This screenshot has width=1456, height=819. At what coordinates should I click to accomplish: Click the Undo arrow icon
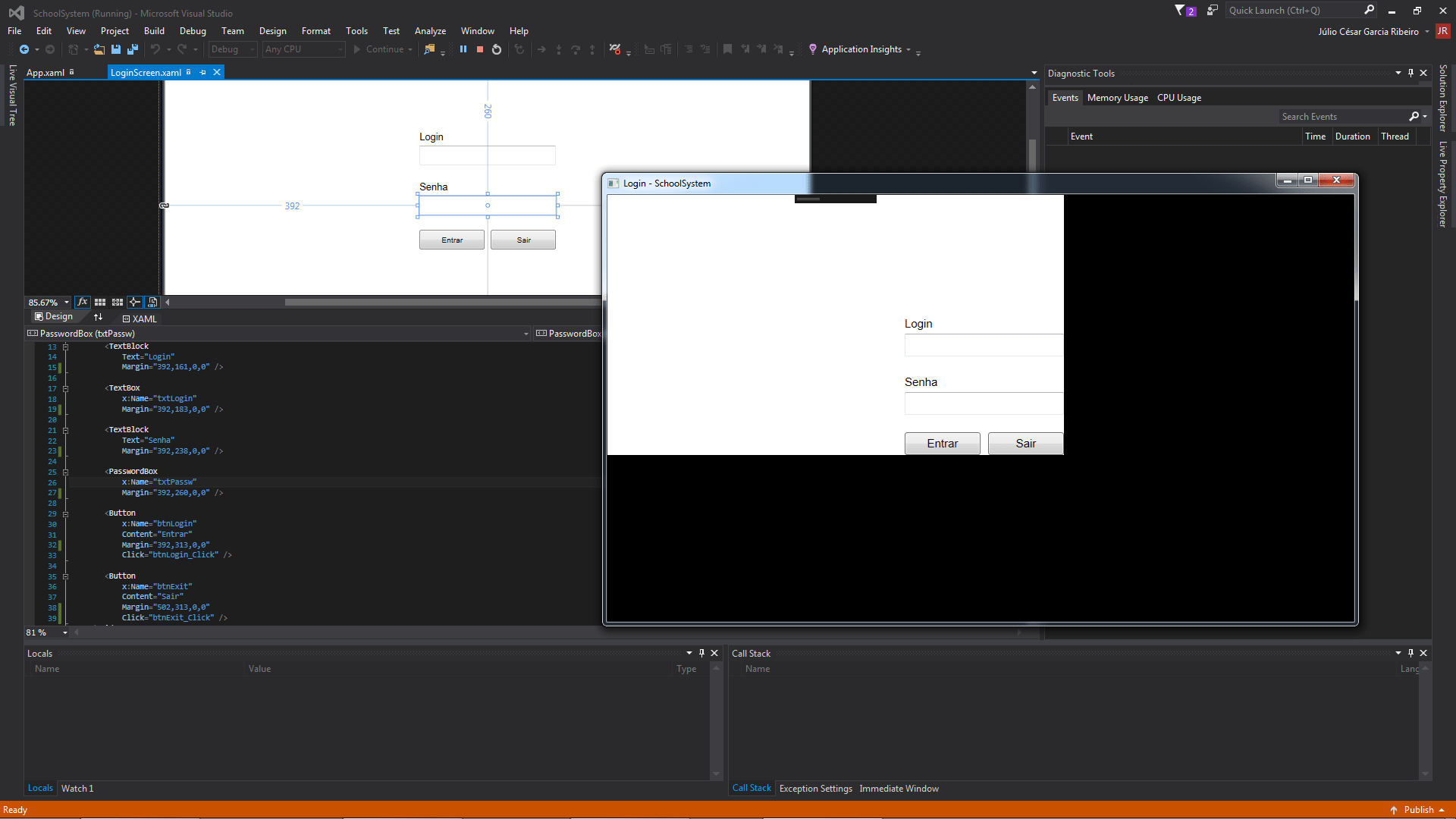click(155, 49)
